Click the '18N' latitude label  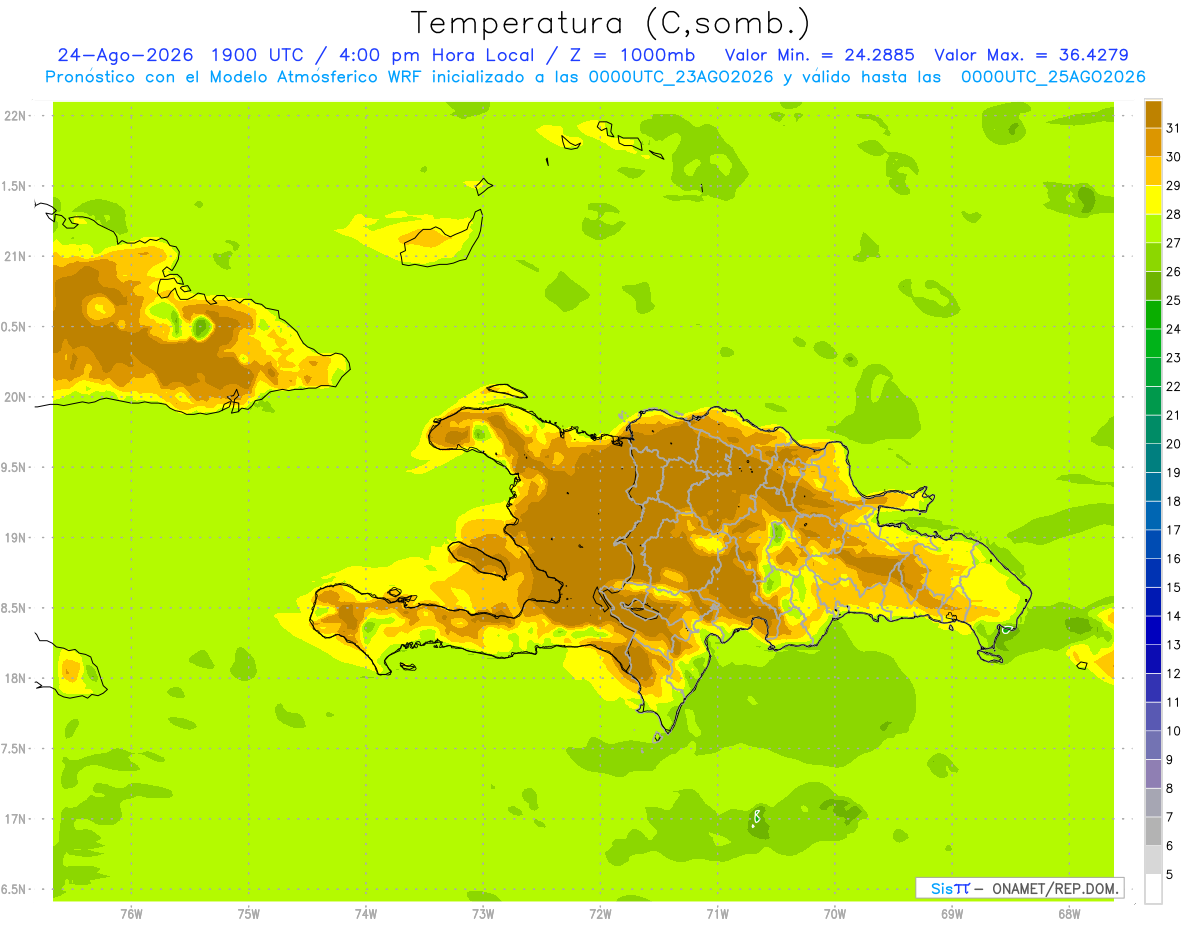pos(17,678)
